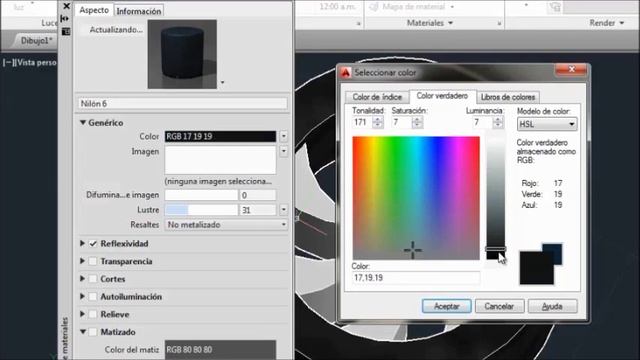Viewport: 640px width, 360px height.
Task: Expand the Transparencia section
Action: coord(82,261)
